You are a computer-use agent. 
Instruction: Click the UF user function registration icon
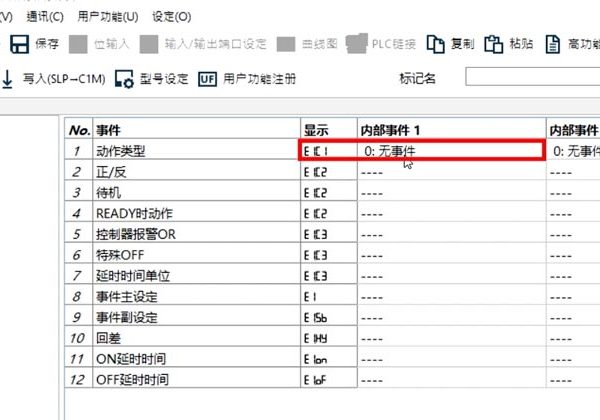coord(208,78)
